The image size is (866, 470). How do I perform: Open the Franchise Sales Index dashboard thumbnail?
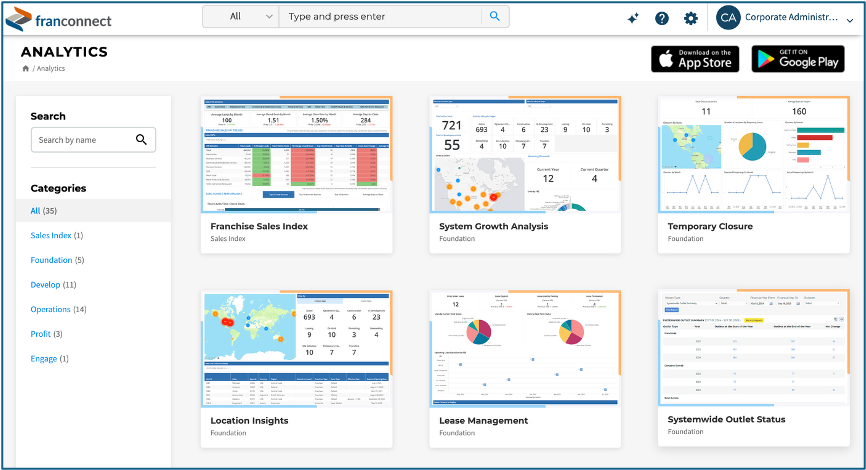click(296, 154)
